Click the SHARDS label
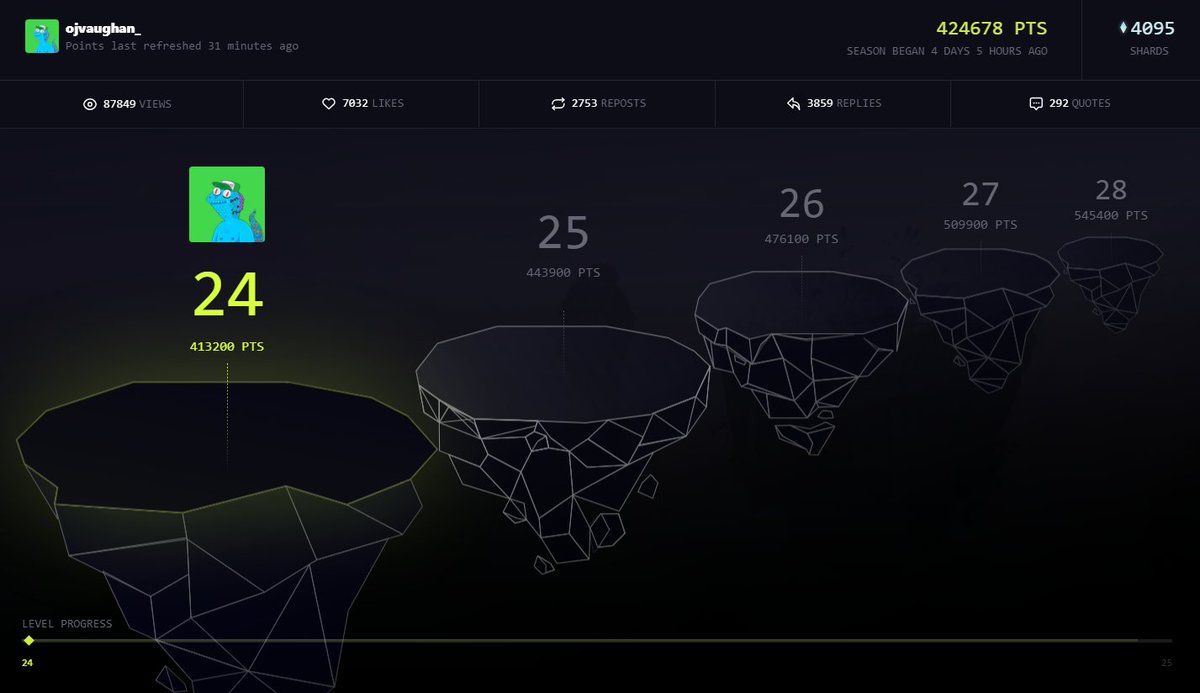Screen dimensions: 1200x693 click(1149, 51)
